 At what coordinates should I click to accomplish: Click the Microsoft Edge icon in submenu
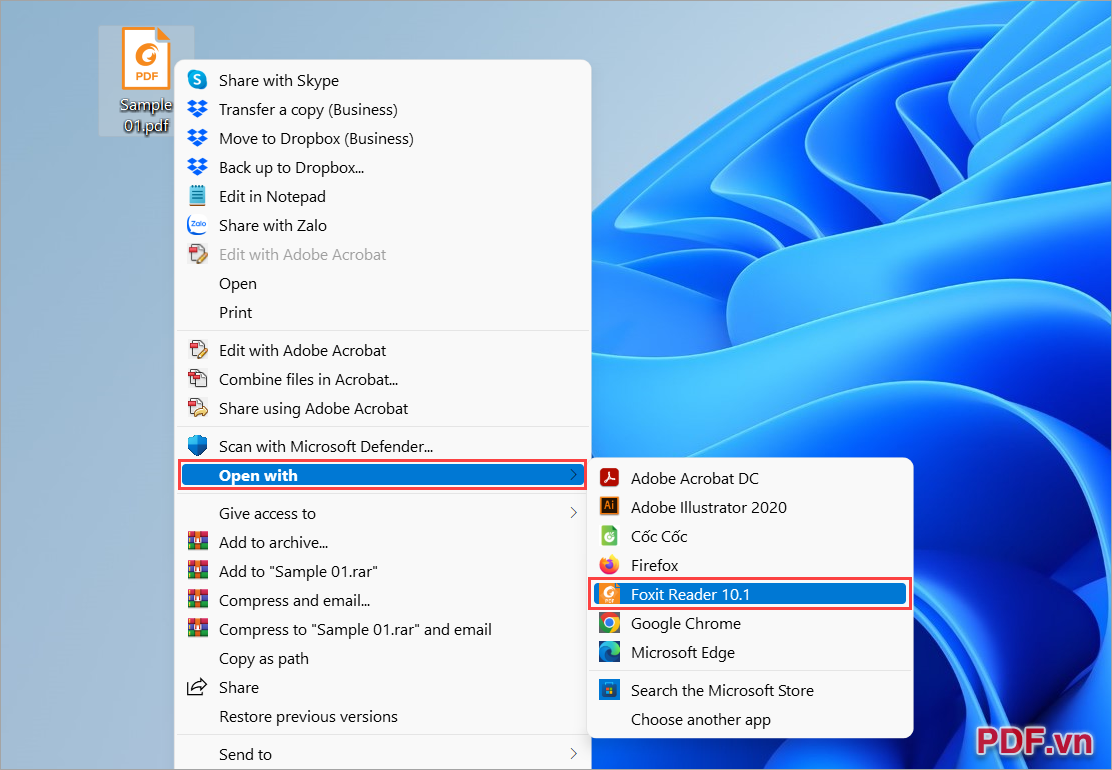tap(609, 652)
